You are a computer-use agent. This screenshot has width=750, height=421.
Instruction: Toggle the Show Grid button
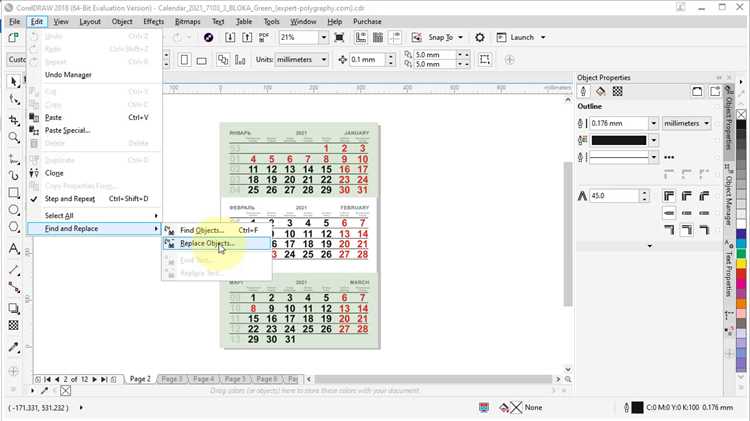[x=378, y=37]
